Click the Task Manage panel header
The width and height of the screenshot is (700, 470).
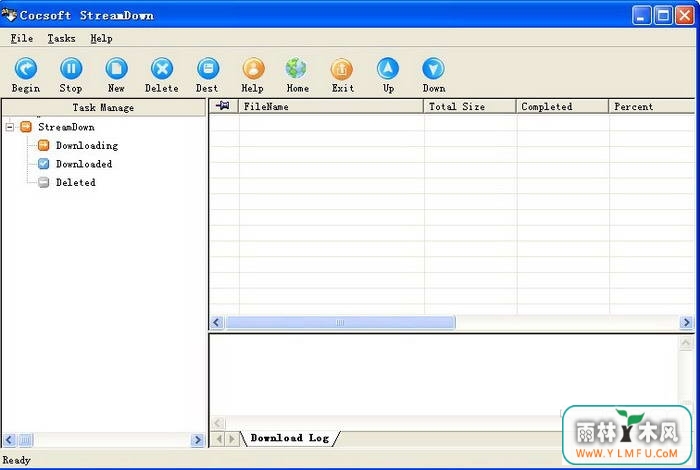coord(104,108)
